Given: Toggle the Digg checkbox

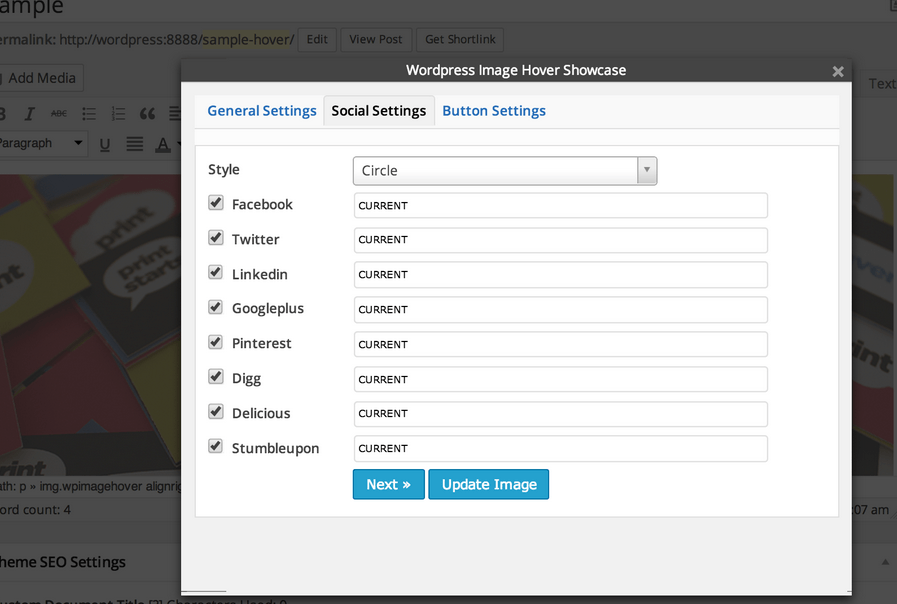Looking at the screenshot, I should click(216, 376).
